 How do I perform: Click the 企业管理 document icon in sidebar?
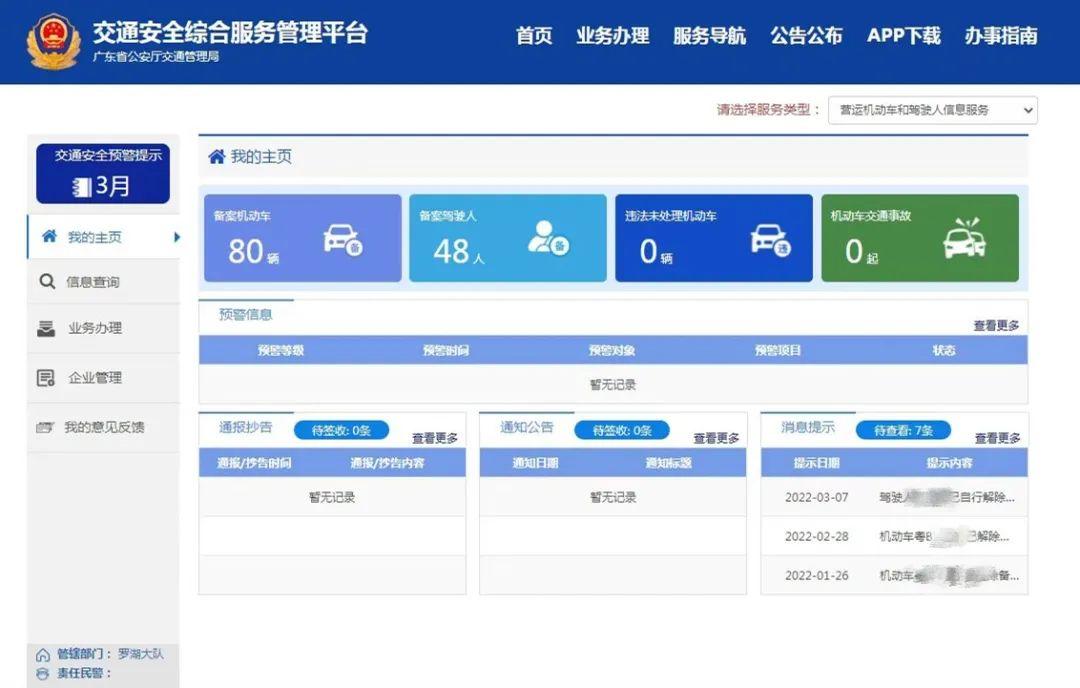[46, 378]
